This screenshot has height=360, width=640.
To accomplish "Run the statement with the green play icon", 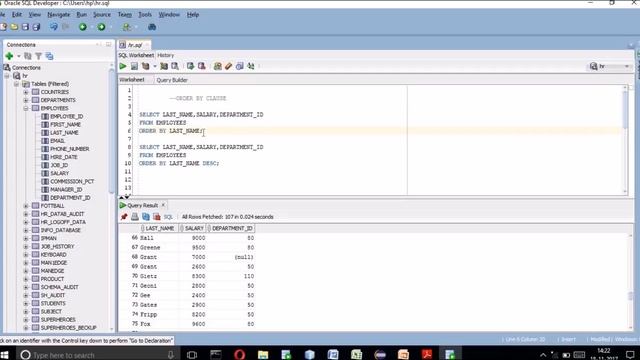I will [x=123, y=66].
